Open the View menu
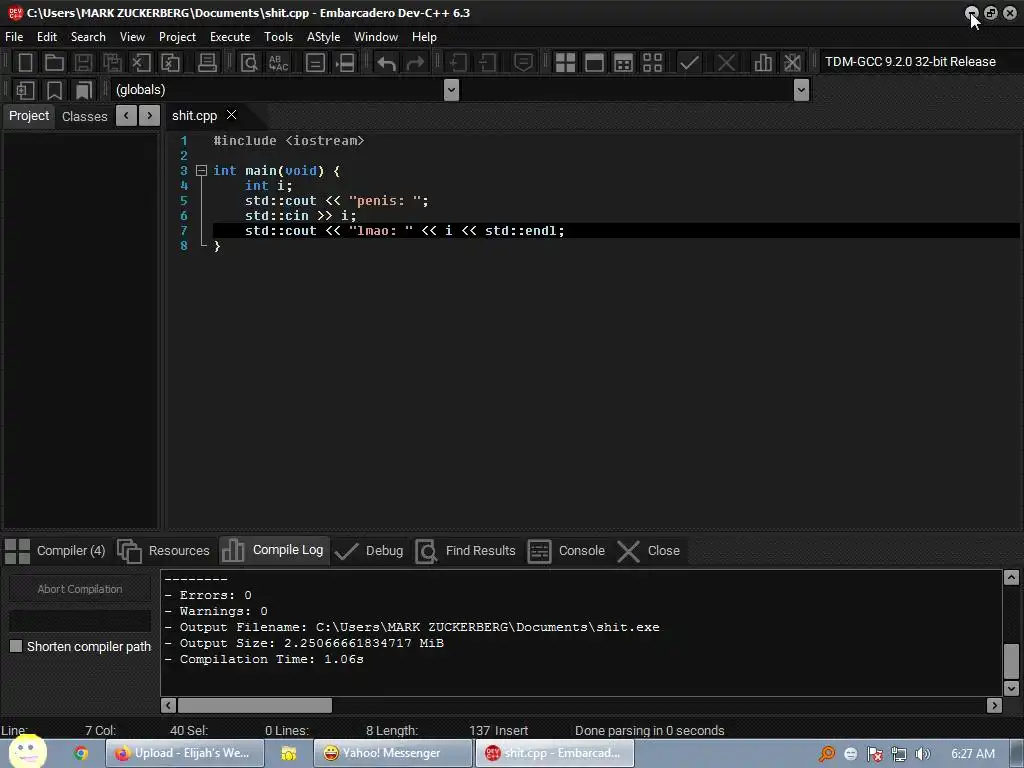The height and width of the screenshot is (768, 1024). [x=133, y=37]
